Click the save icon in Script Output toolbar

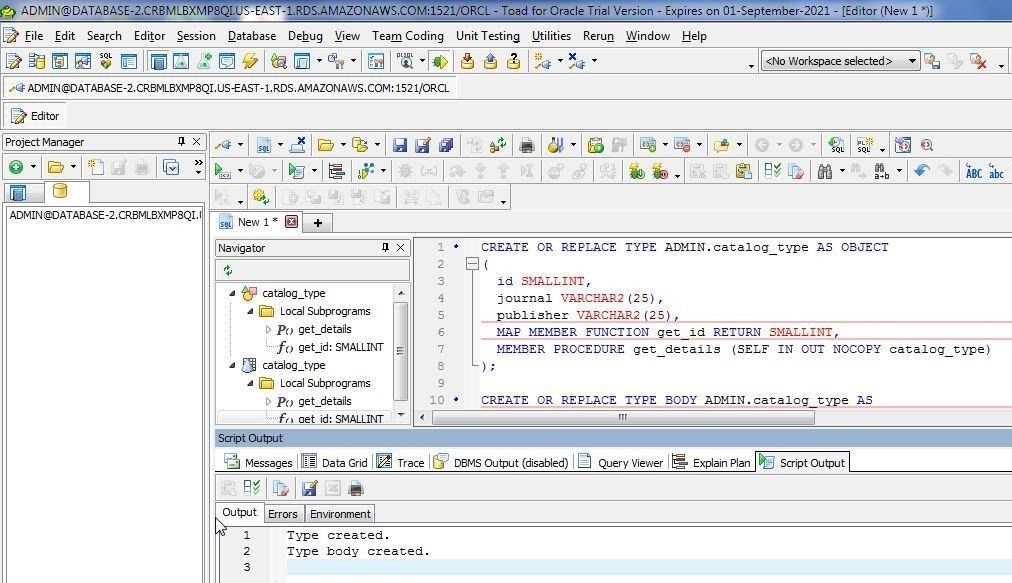point(310,489)
